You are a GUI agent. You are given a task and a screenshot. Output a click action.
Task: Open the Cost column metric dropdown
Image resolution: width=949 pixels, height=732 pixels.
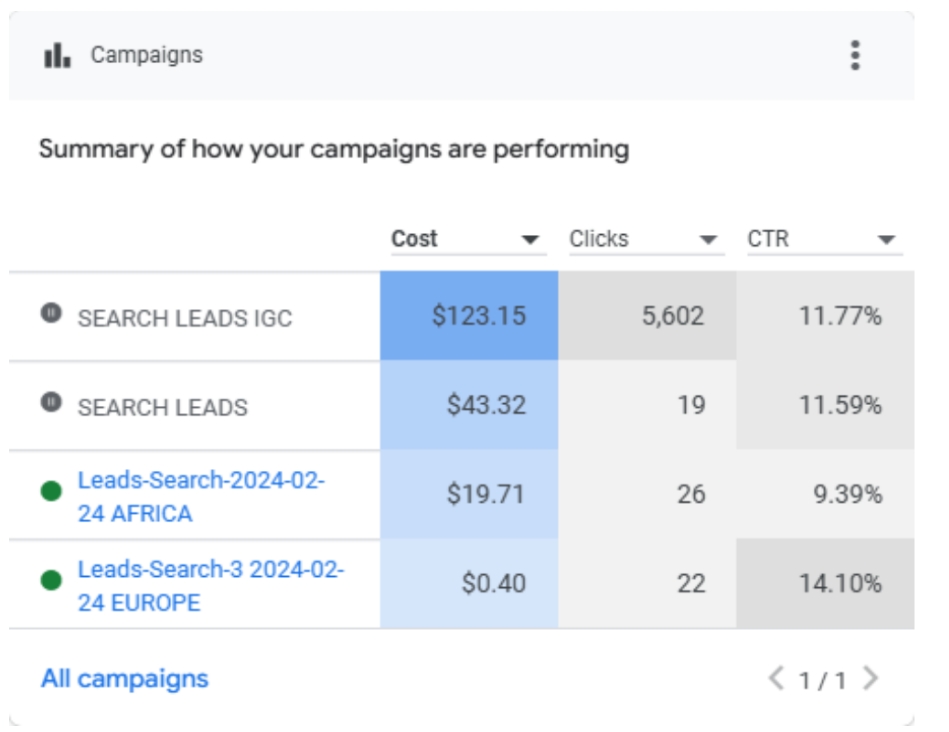point(469,240)
